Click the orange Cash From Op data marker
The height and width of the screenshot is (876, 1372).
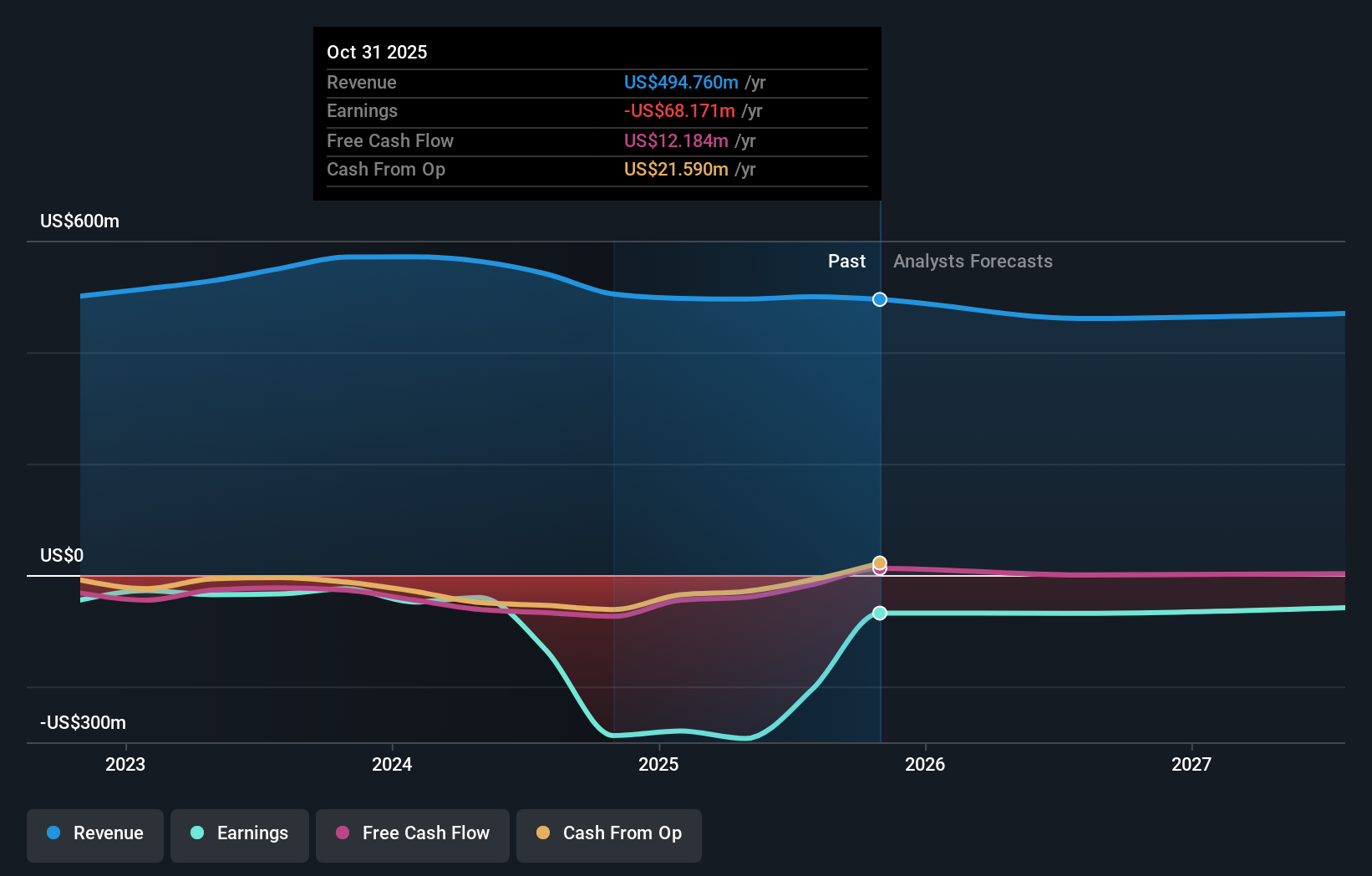point(880,562)
